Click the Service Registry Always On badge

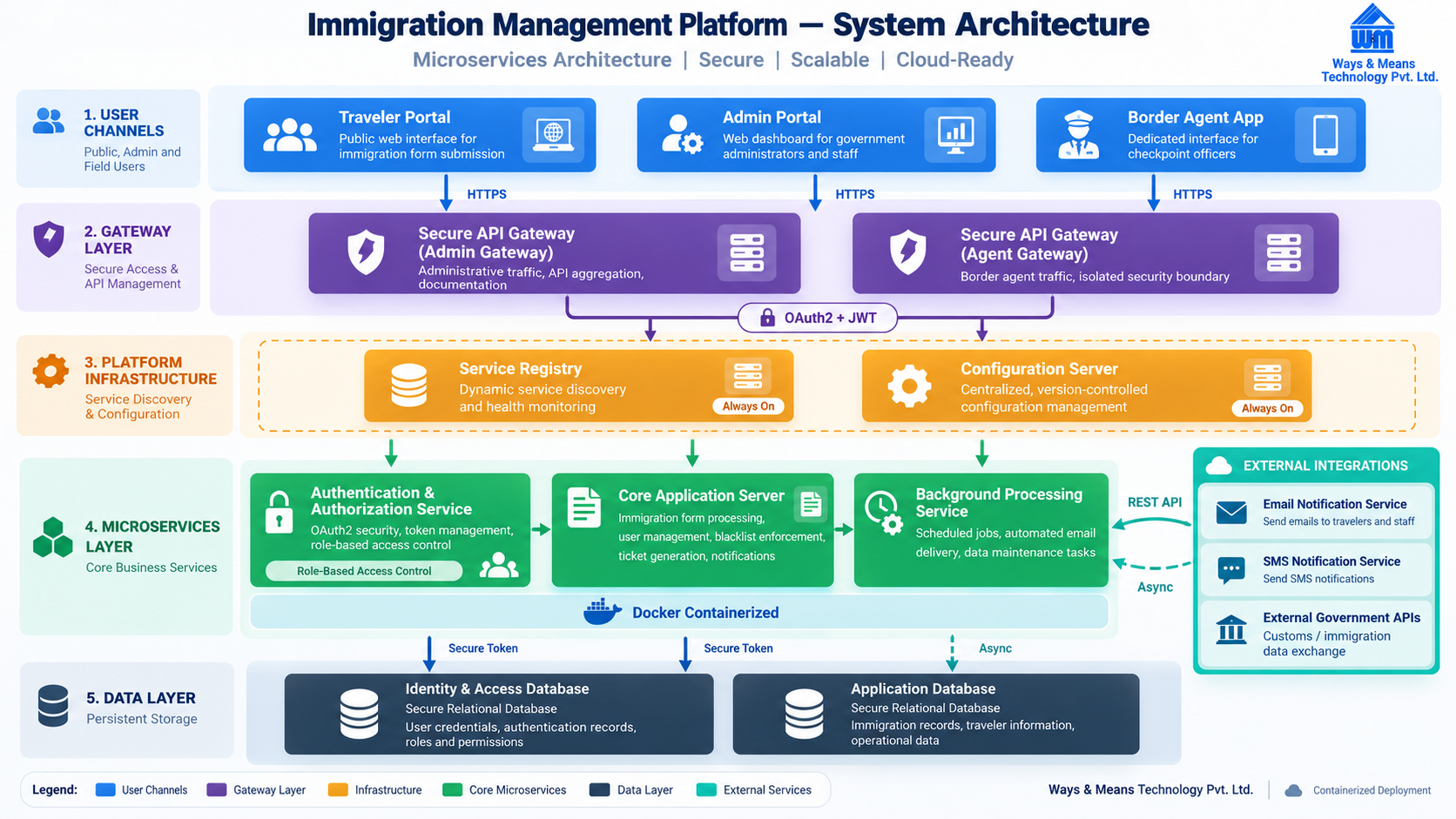point(748,406)
